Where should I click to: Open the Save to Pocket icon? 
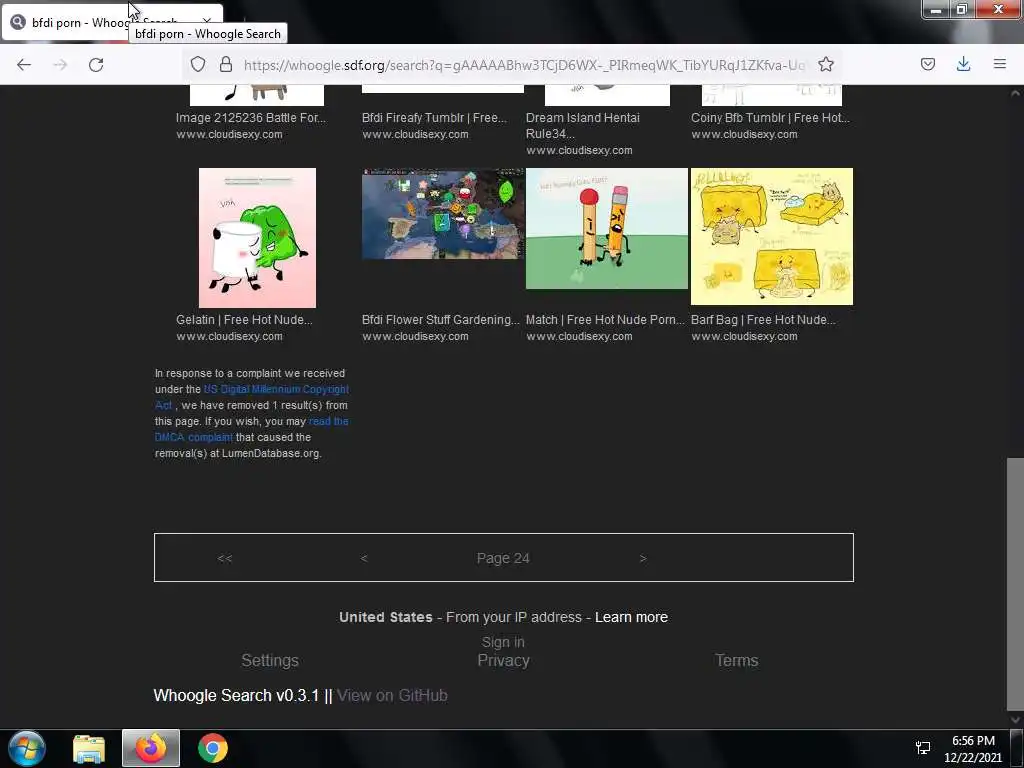pyautogui.click(x=927, y=64)
